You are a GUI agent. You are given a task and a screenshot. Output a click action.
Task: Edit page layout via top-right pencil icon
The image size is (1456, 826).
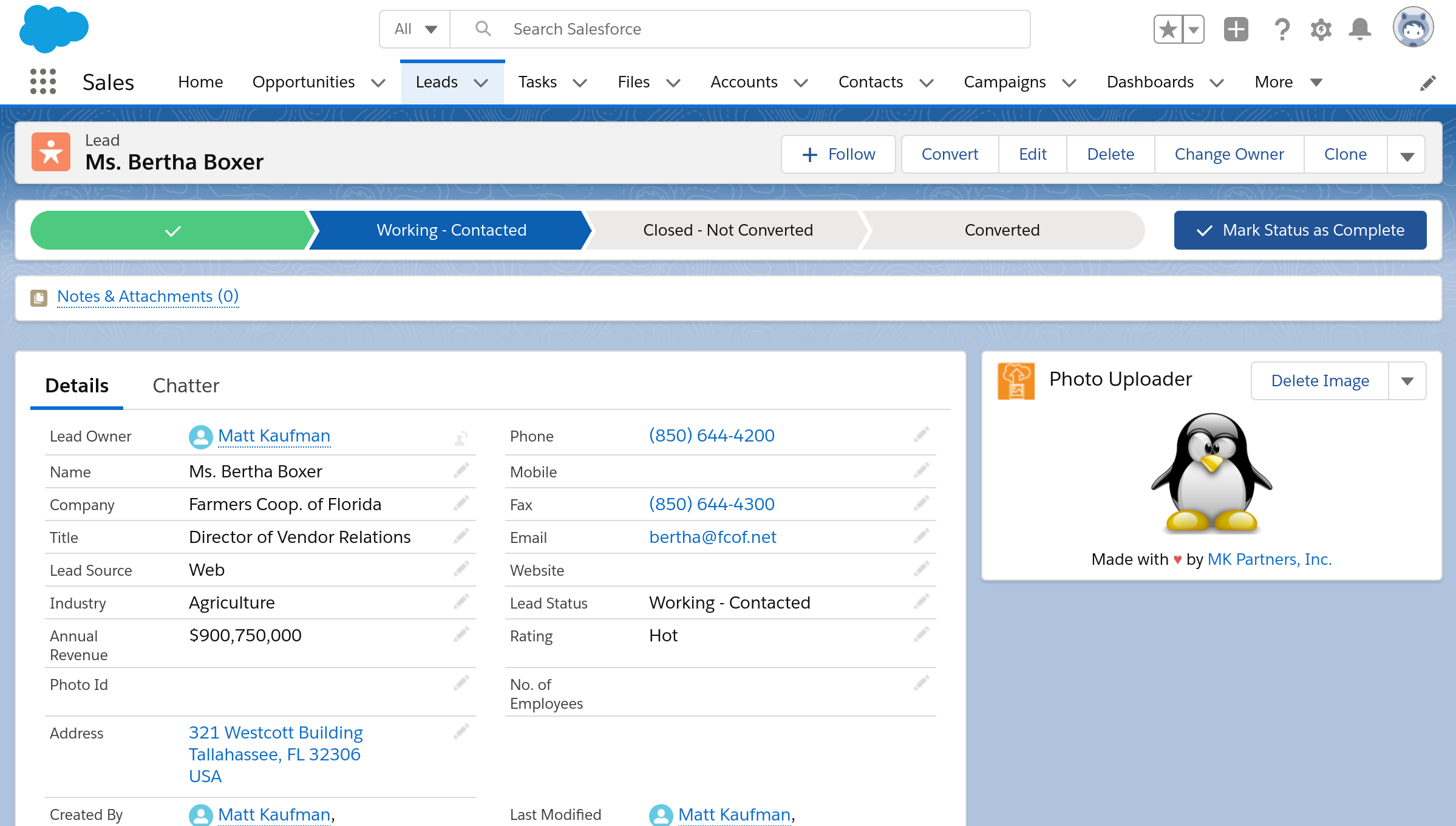[1427, 82]
